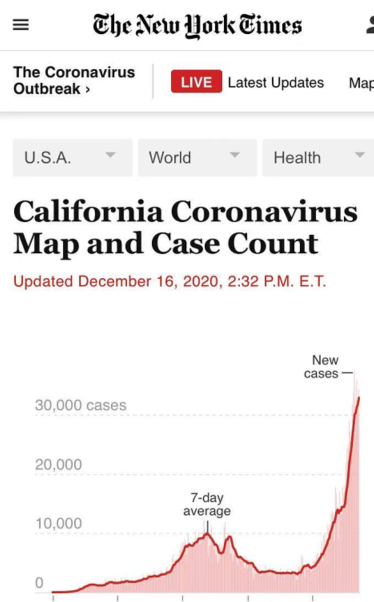The image size is (374, 602).
Task: Select the partially visible Map tab
Action: (x=361, y=83)
